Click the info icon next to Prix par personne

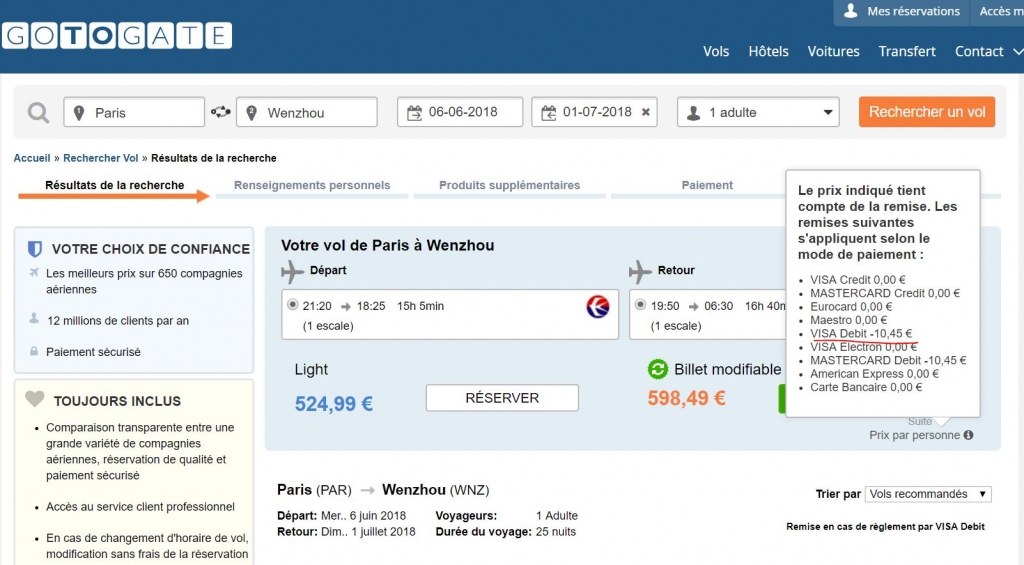(968, 435)
